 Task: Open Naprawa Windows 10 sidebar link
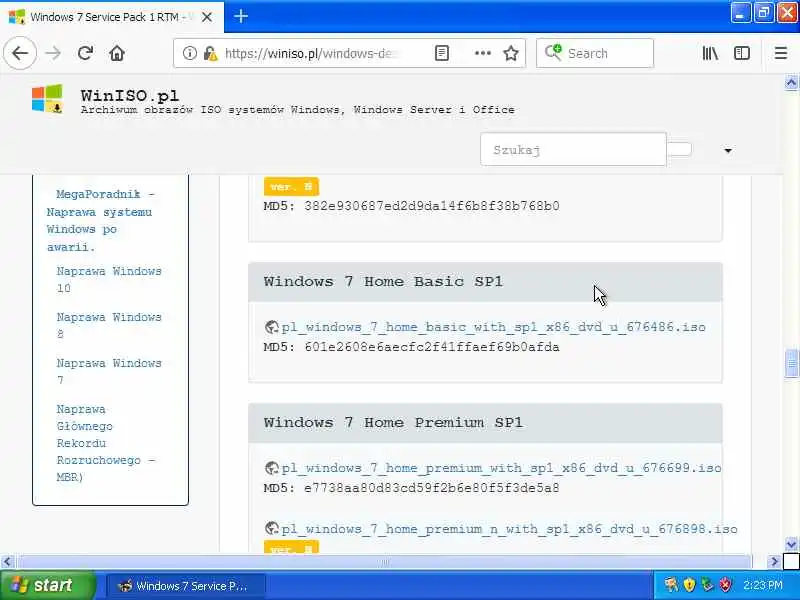109,280
